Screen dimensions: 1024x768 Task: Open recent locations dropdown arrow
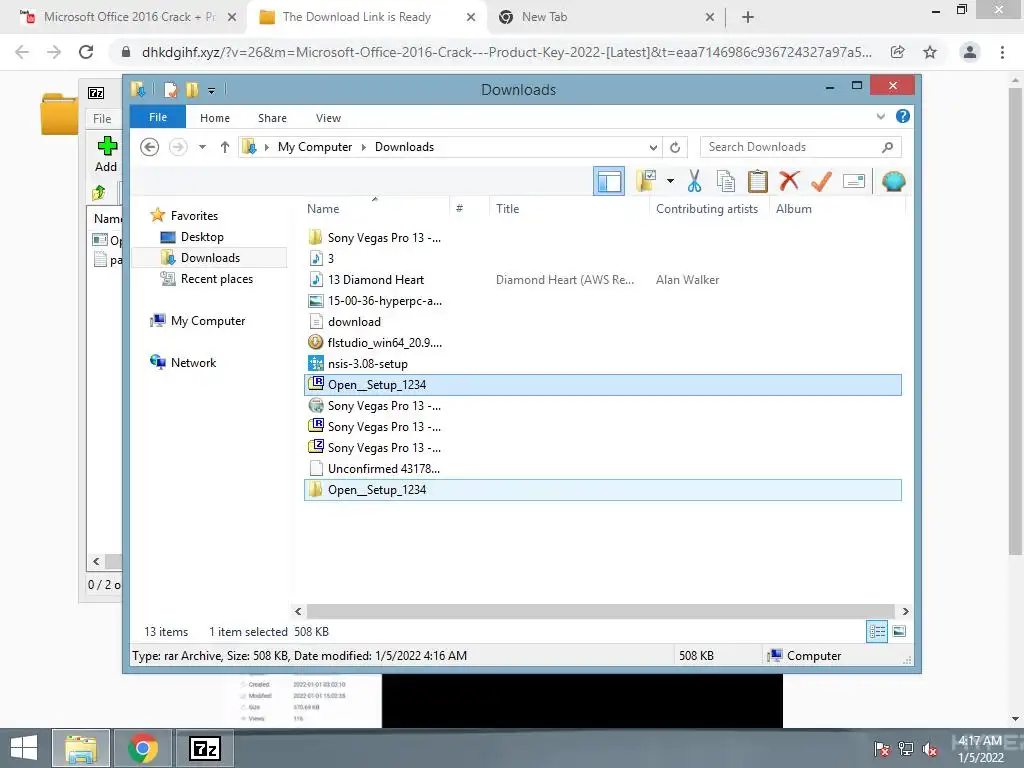pyautogui.click(x=202, y=147)
